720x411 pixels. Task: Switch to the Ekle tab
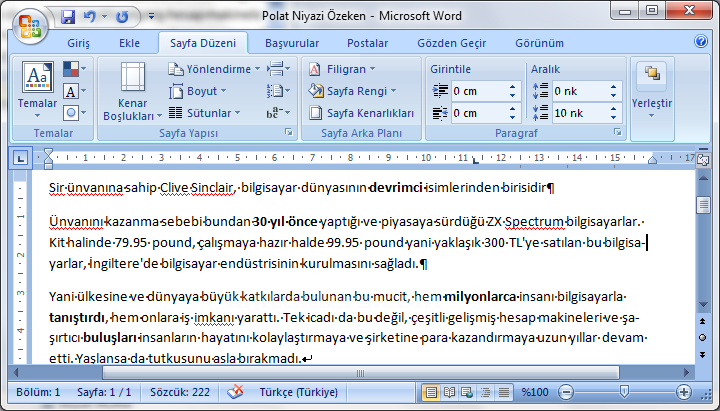(x=129, y=43)
